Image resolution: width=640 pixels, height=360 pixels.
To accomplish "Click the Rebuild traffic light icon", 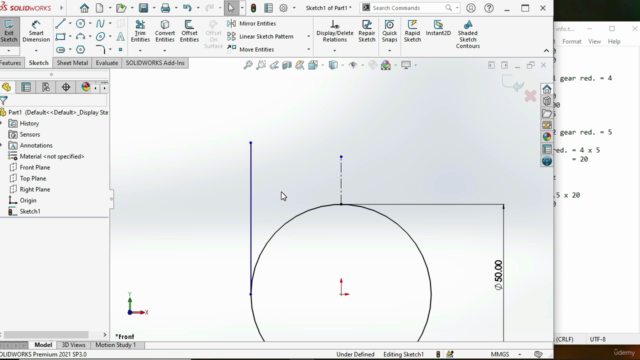I will [253, 8].
